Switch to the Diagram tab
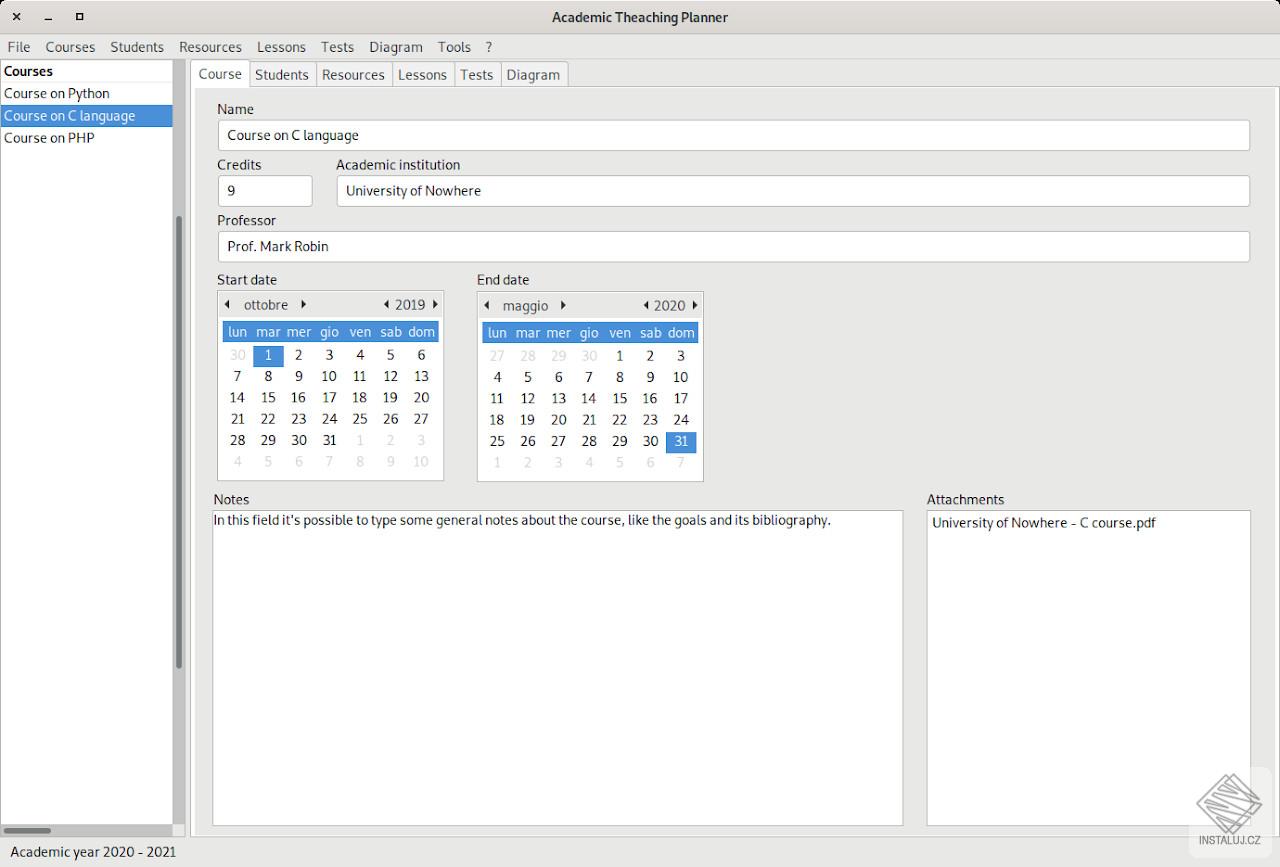Image resolution: width=1280 pixels, height=867 pixels. (x=533, y=75)
